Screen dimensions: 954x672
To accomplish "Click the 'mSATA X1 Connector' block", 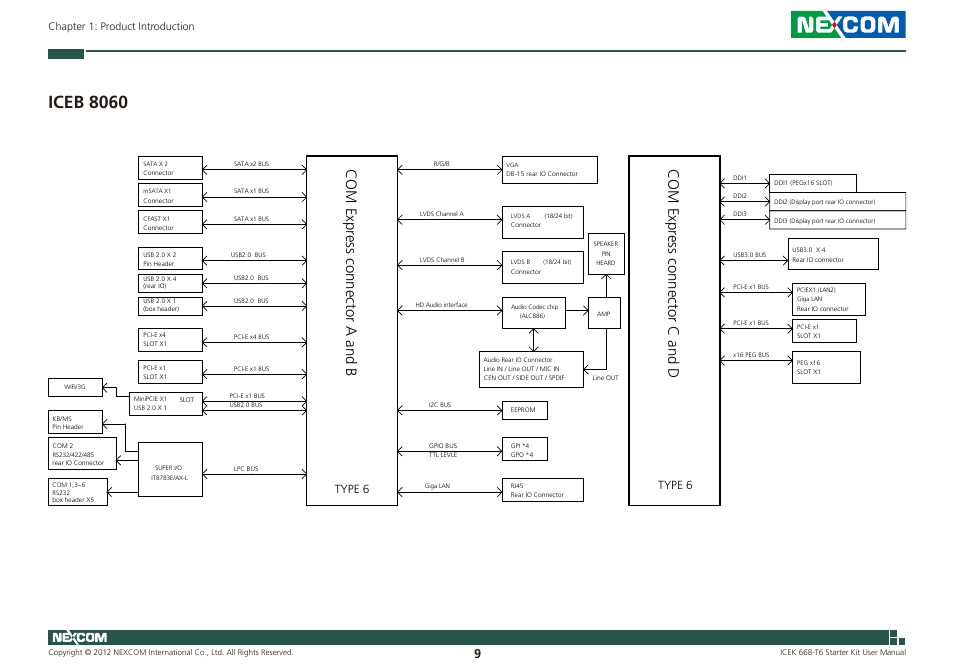I will tap(170, 196).
